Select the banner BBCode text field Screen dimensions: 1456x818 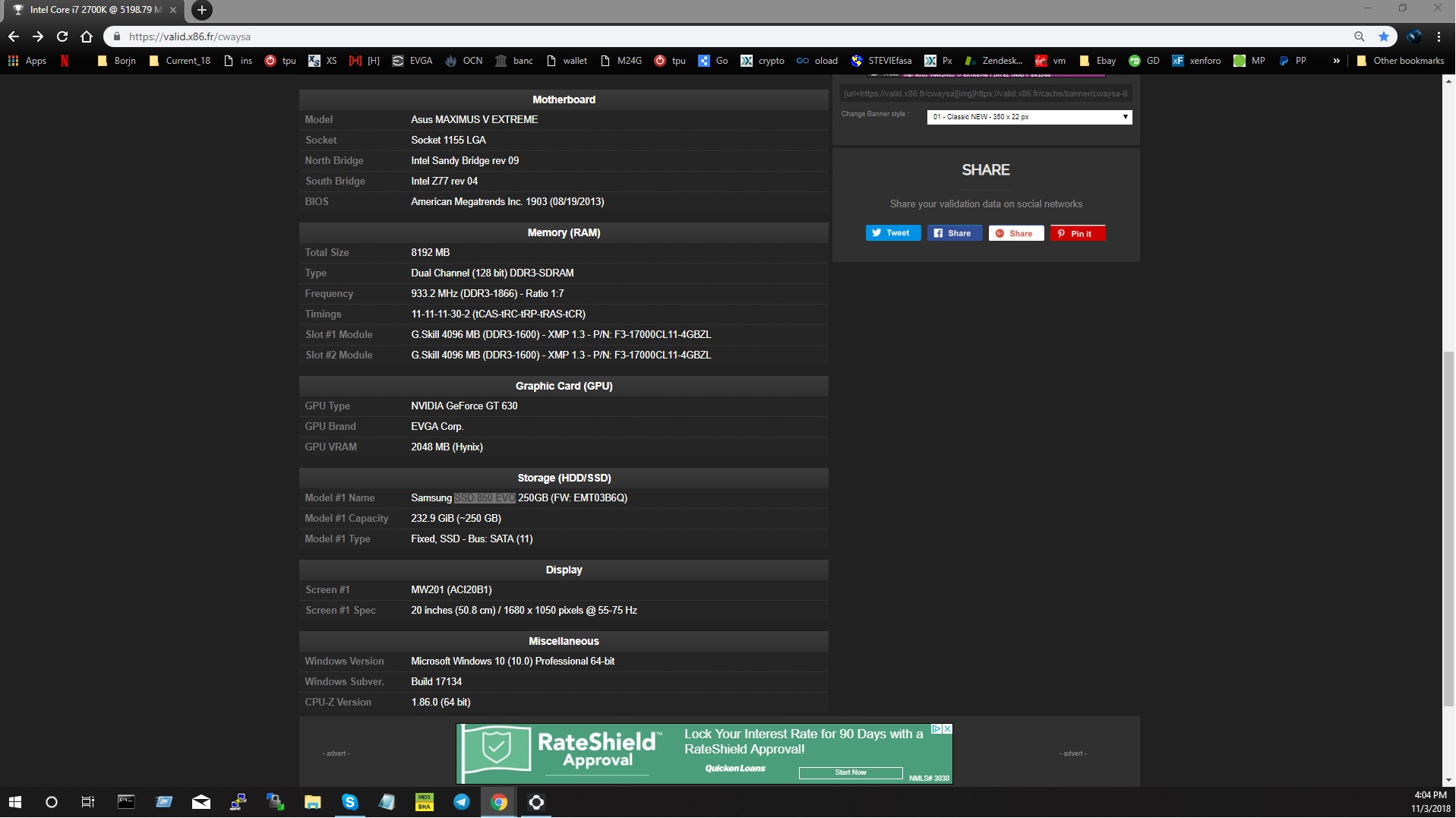(x=986, y=93)
